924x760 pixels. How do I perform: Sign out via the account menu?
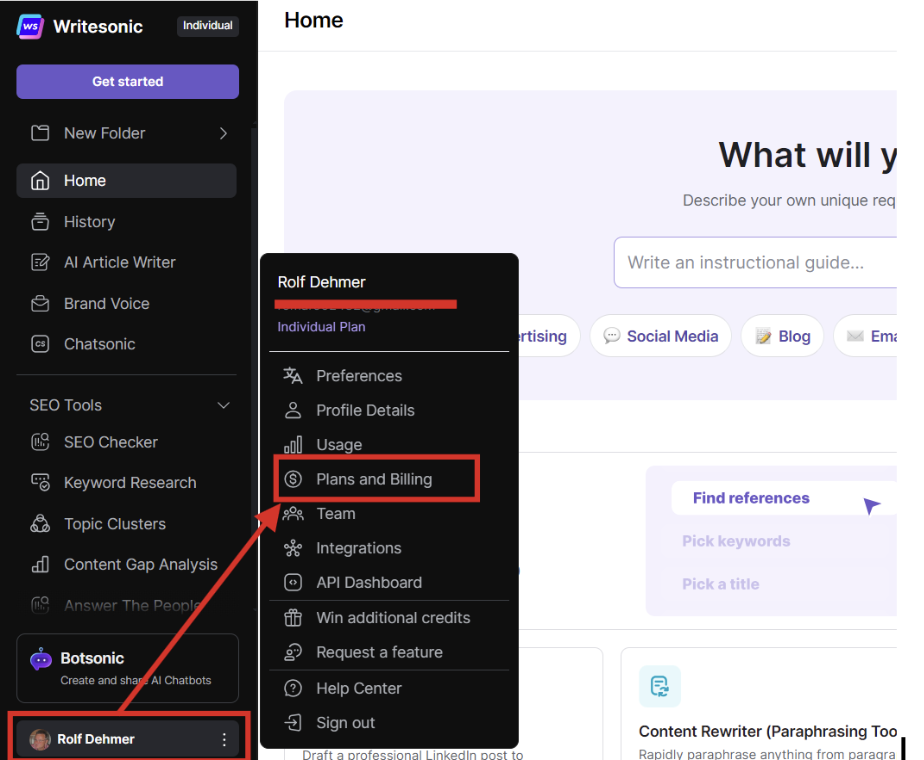tap(389, 723)
